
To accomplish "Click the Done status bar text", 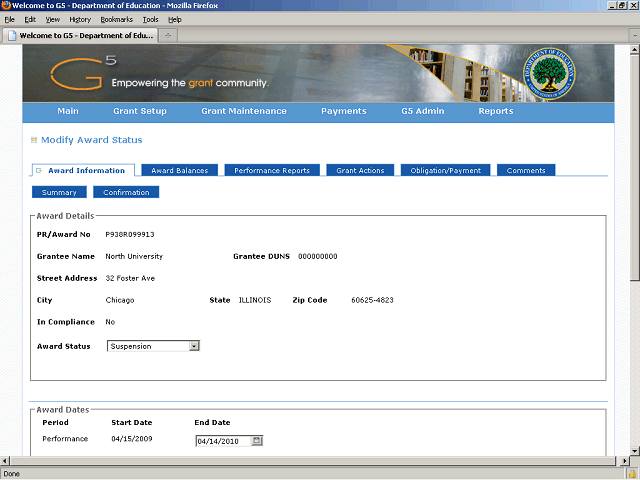I will tap(11, 474).
